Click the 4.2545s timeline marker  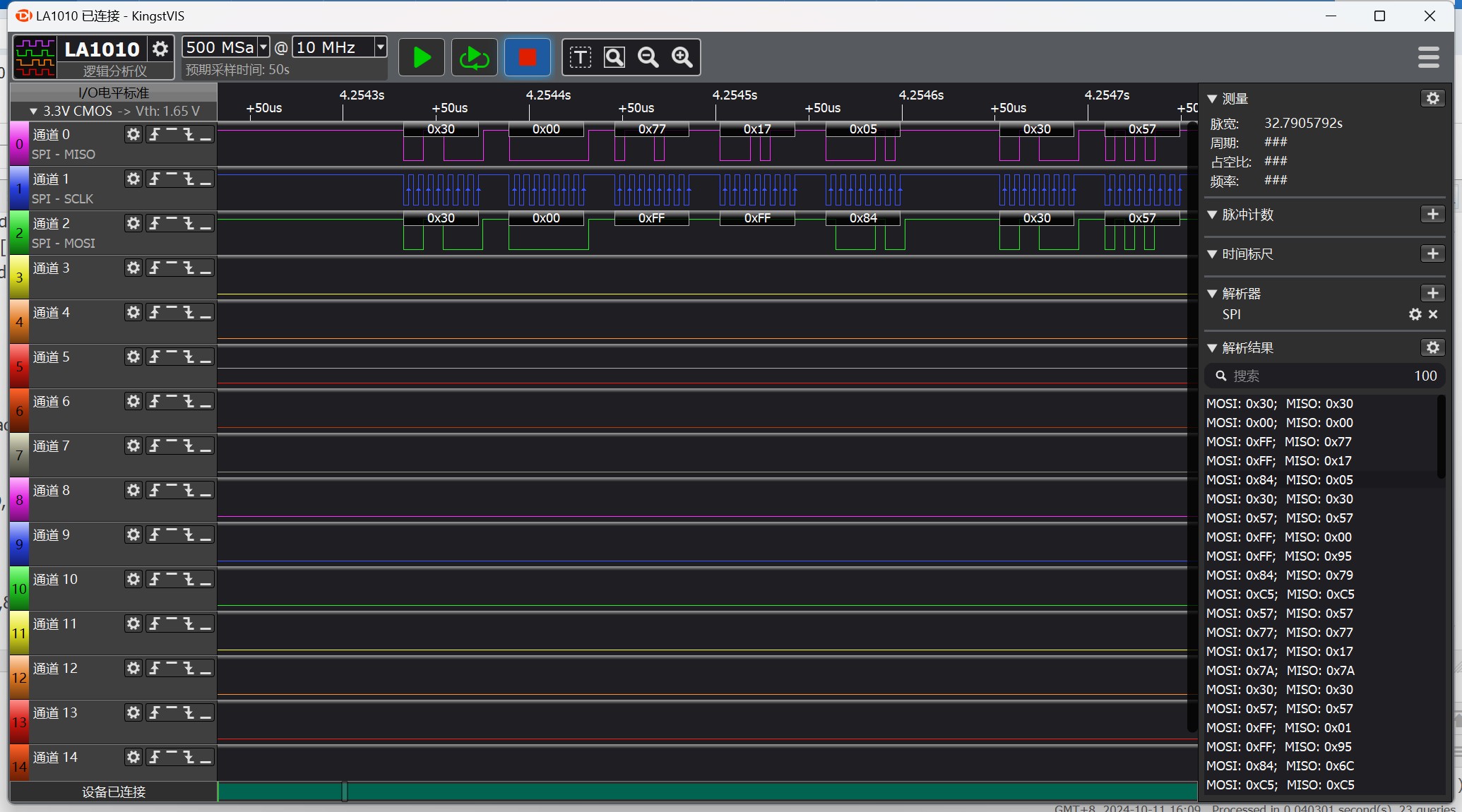734,95
